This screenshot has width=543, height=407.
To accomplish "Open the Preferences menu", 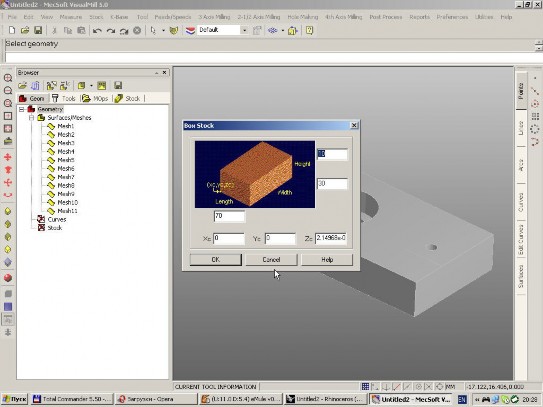I will pyautogui.click(x=452, y=17).
